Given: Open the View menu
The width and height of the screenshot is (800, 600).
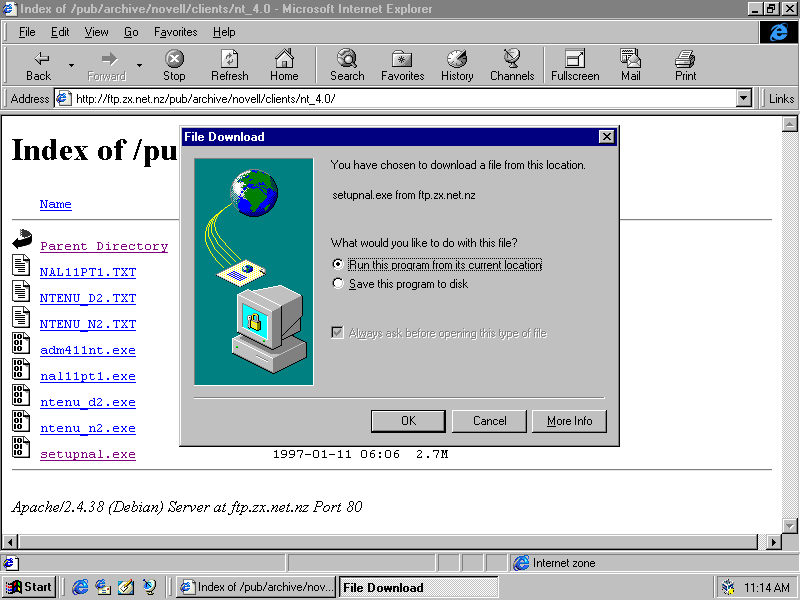Looking at the screenshot, I should [96, 32].
